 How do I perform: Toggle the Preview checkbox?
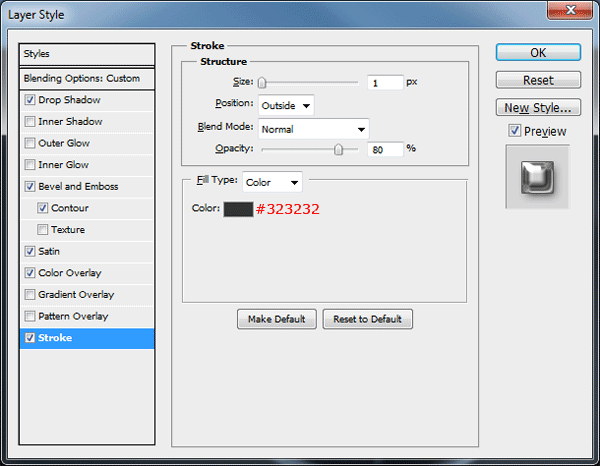click(515, 131)
